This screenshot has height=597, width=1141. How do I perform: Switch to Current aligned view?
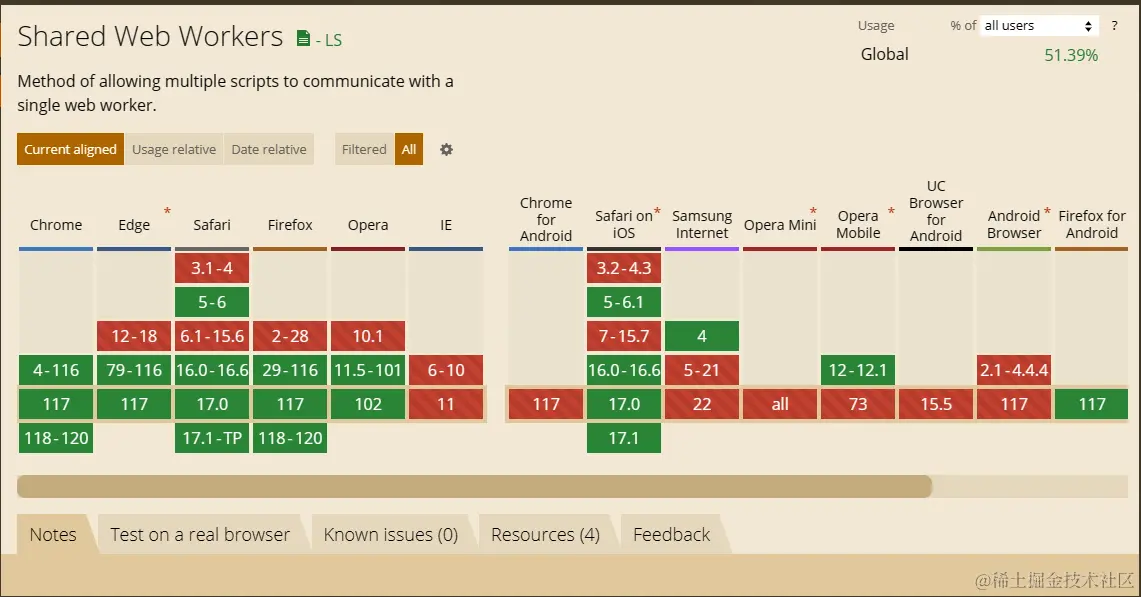pos(71,149)
